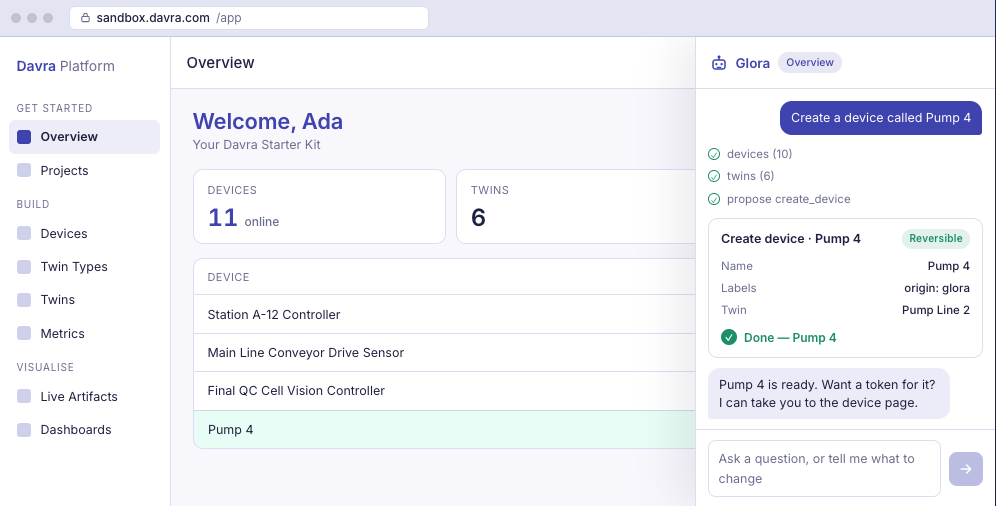Click the Devices 11 online card
Image resolution: width=996 pixels, height=506 pixels.
pos(320,206)
